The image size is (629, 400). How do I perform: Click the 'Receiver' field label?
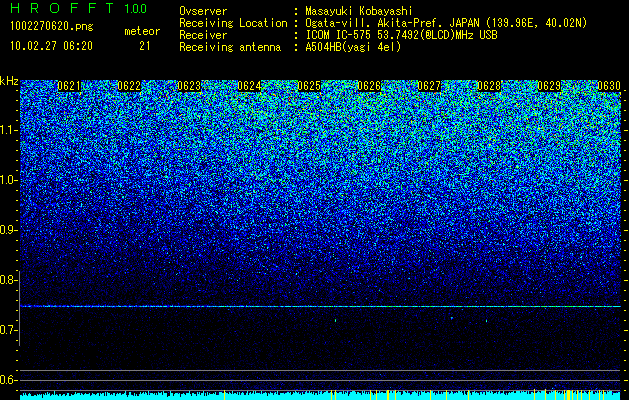(x=203, y=35)
